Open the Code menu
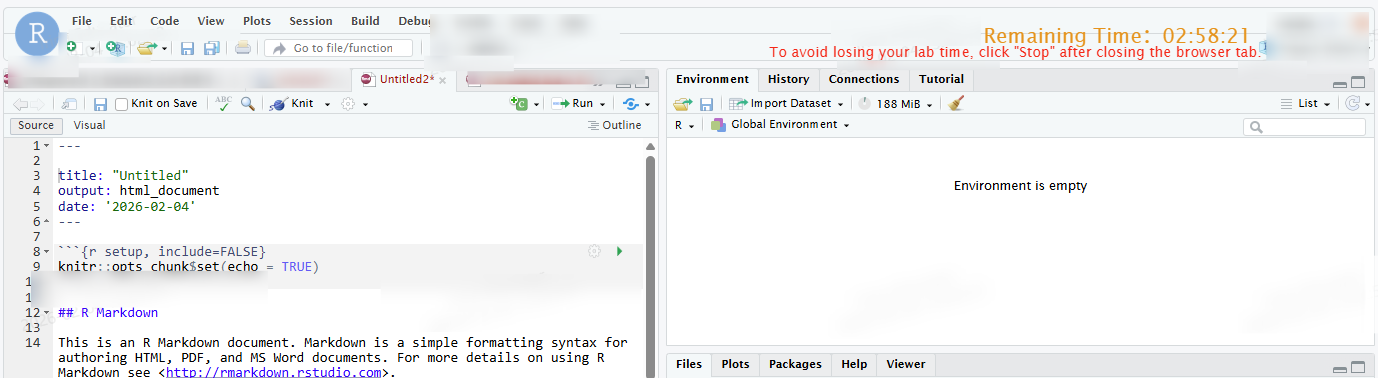Viewport: 1378px width, 378px height. pos(165,20)
